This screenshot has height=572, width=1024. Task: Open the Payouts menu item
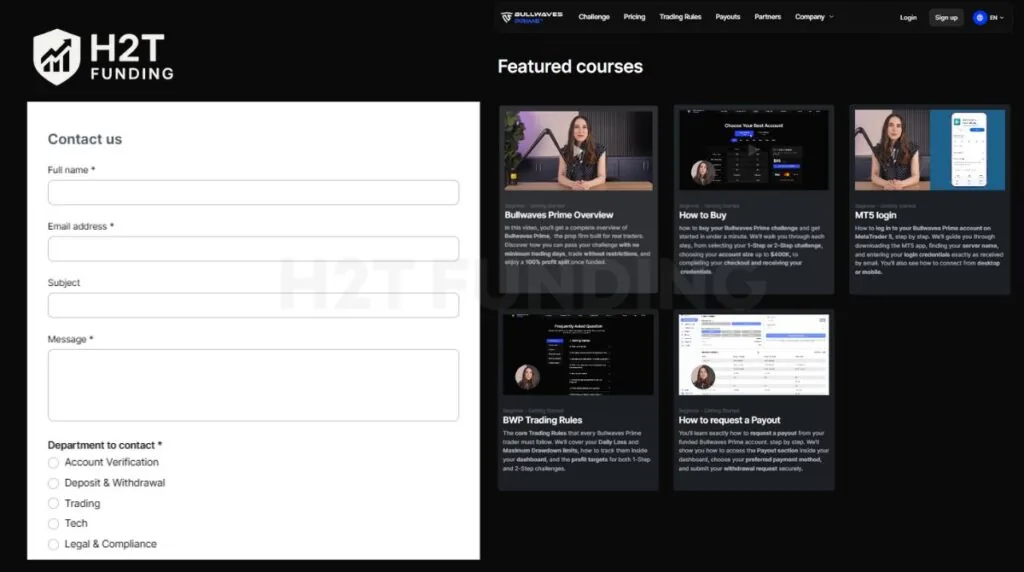pyautogui.click(x=728, y=17)
